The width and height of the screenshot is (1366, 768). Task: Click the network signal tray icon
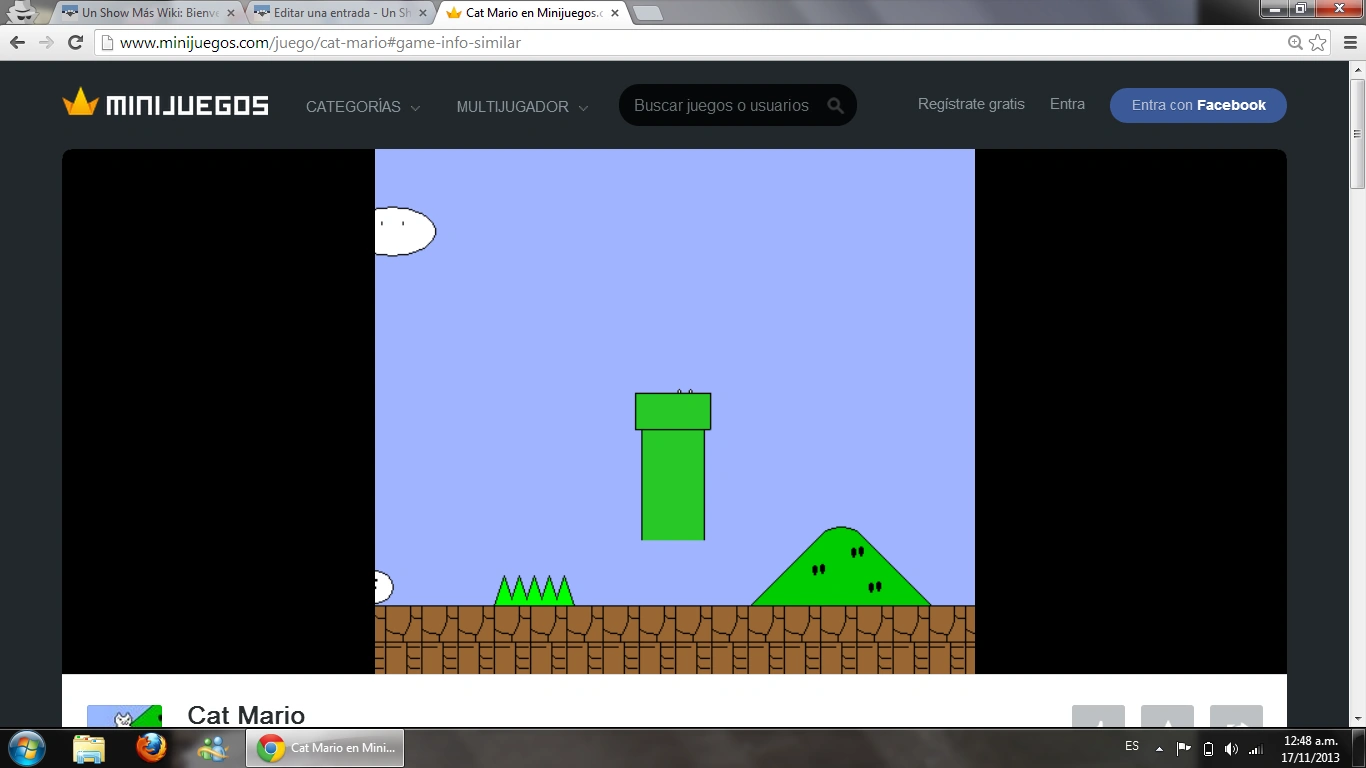[x=1256, y=748]
